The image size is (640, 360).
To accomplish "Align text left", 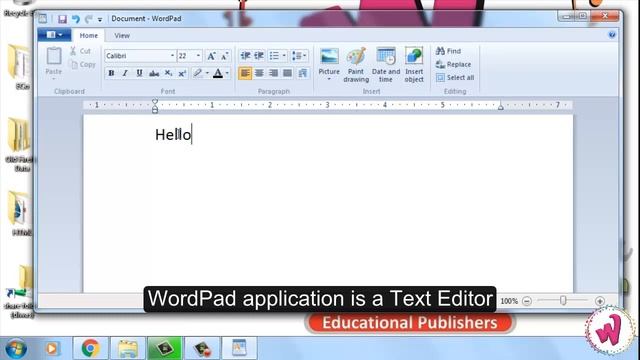I will (x=245, y=73).
